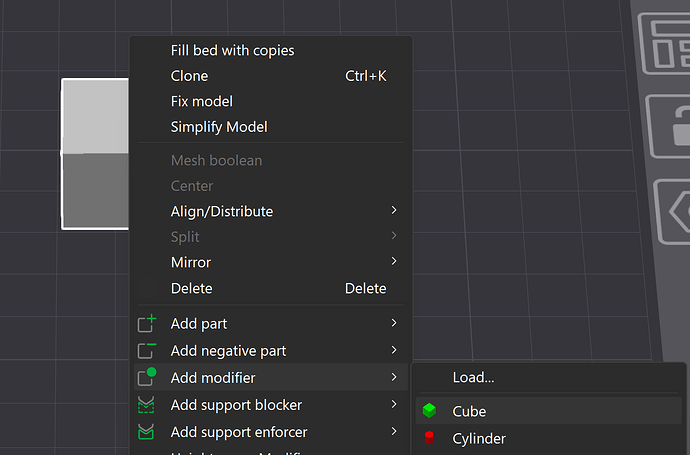
Task: Choose Fill bed with copies
Action: click(271, 51)
